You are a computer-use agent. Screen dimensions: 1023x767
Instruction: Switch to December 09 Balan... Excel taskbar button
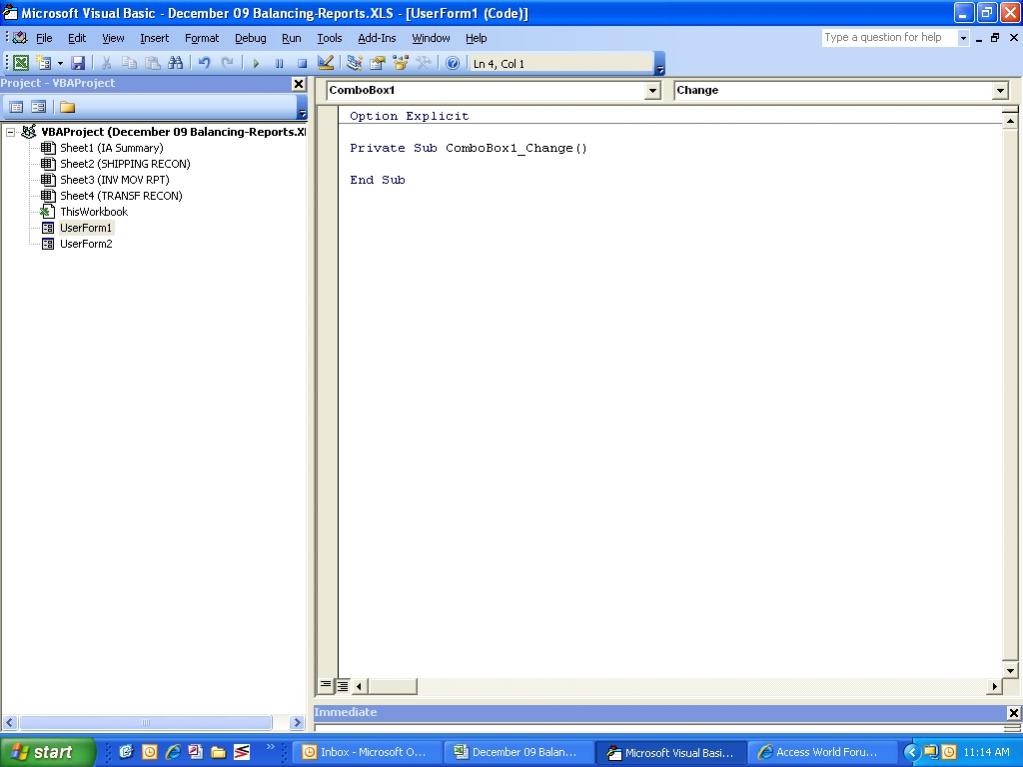pyautogui.click(x=519, y=752)
